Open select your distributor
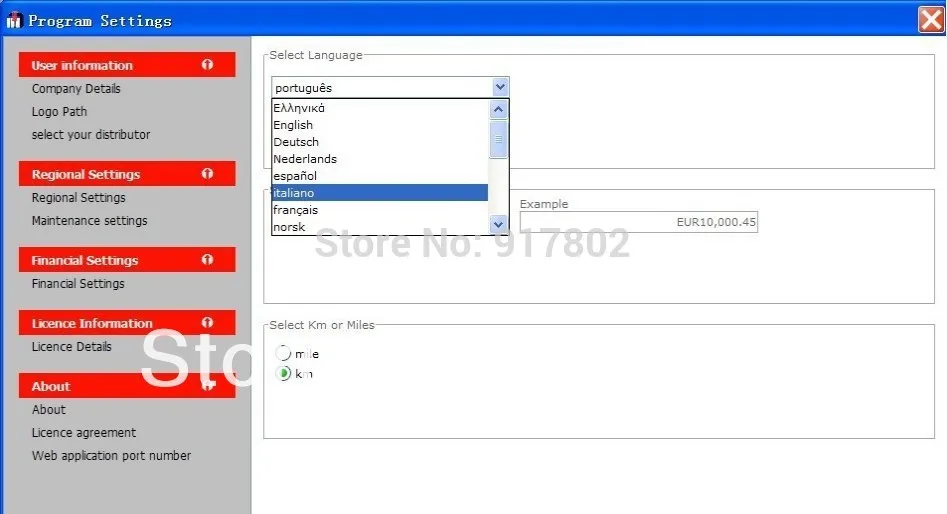This screenshot has height=514, width=947. (91, 135)
